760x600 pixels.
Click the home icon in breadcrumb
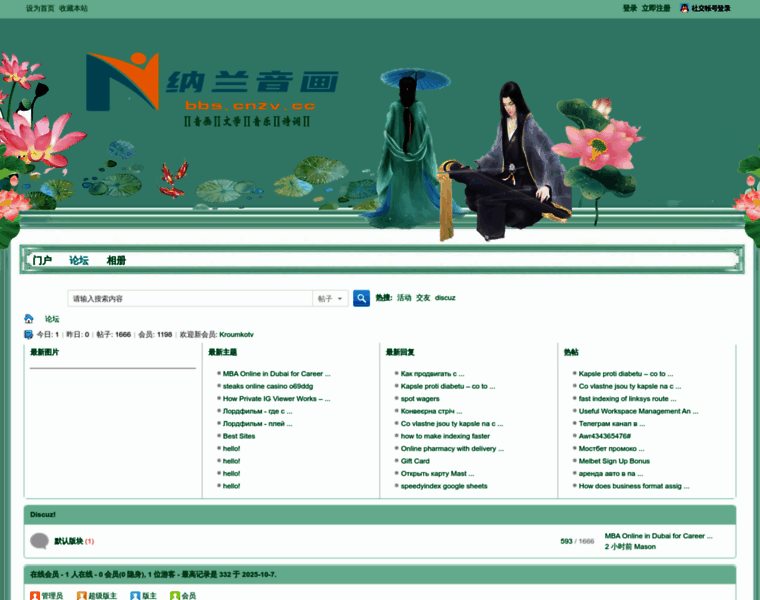point(29,318)
